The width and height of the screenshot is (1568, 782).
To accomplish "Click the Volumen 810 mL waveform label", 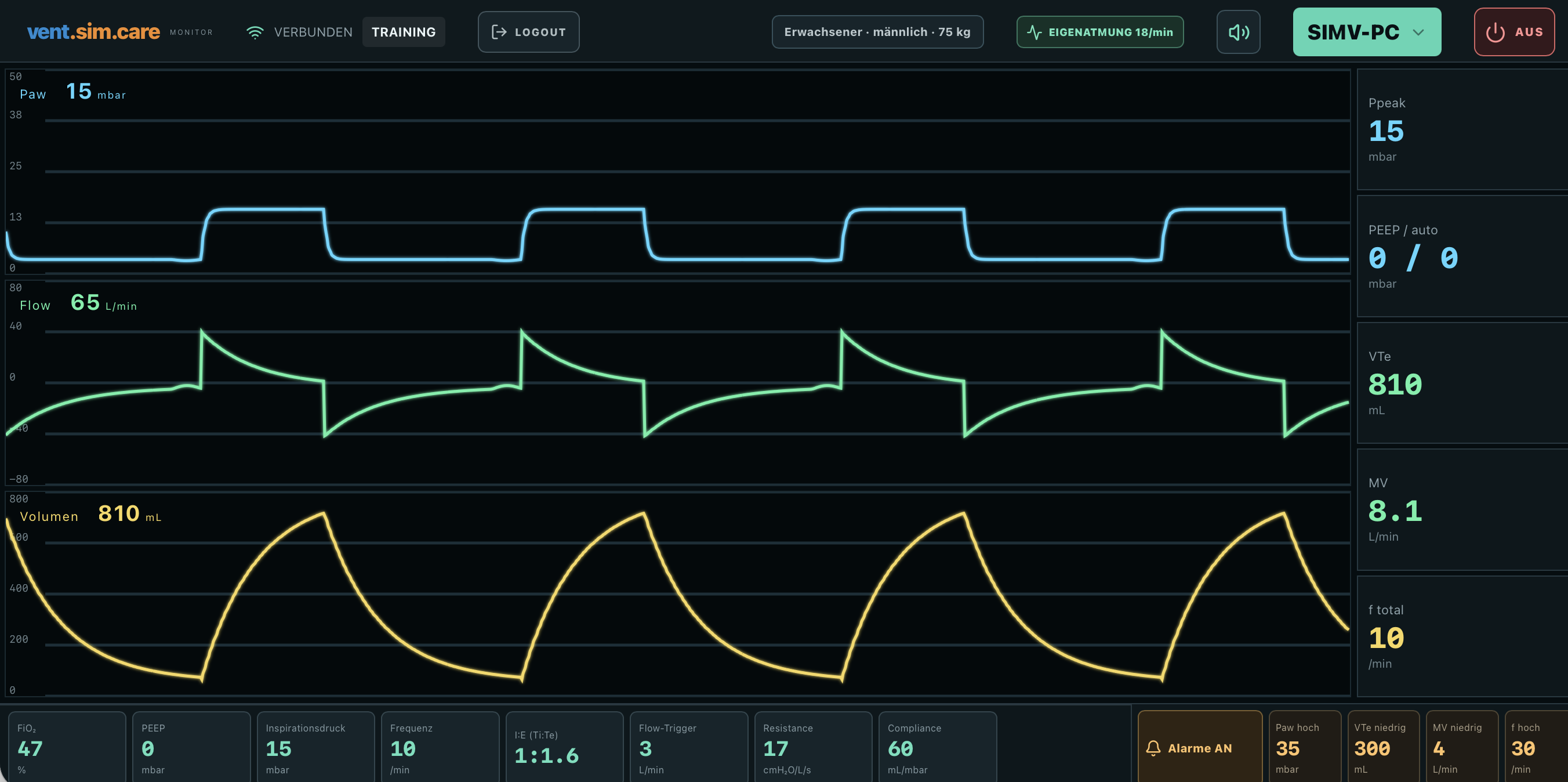I will tap(90, 514).
